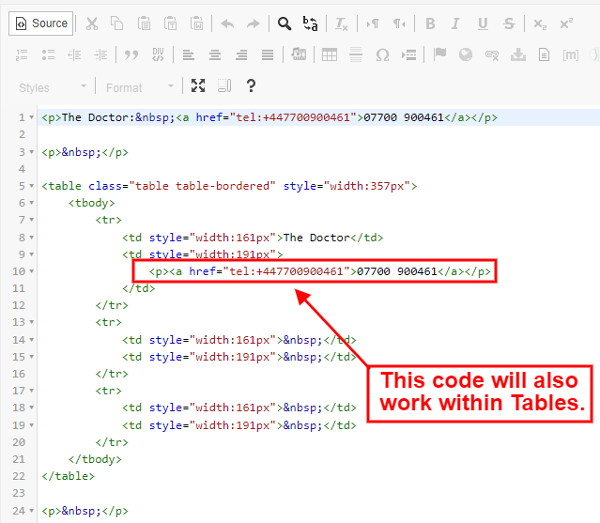Click the Block Quote icon

click(x=131, y=55)
